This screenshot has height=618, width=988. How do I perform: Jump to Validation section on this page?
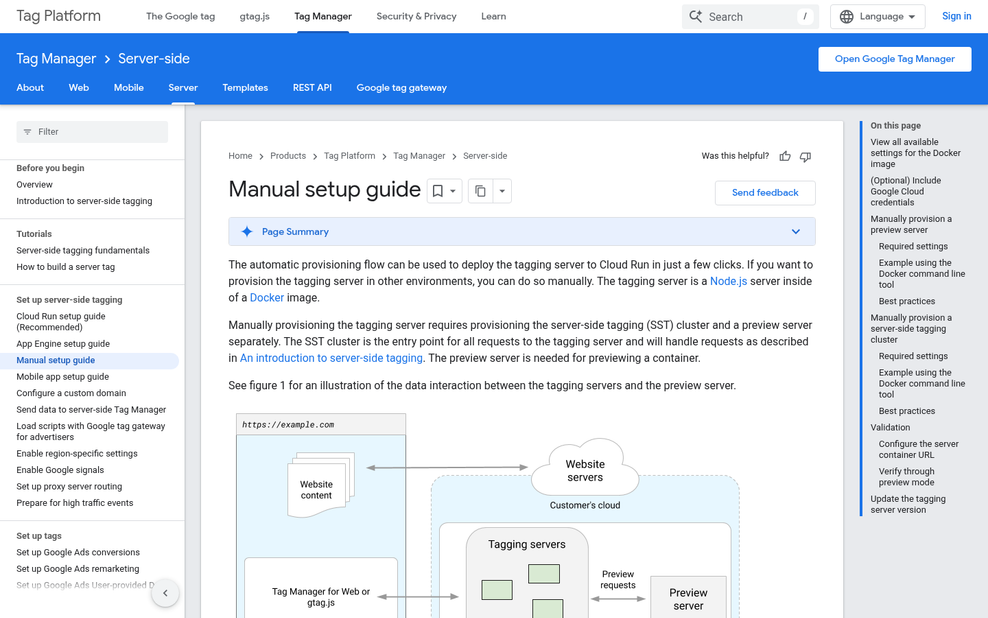point(890,427)
